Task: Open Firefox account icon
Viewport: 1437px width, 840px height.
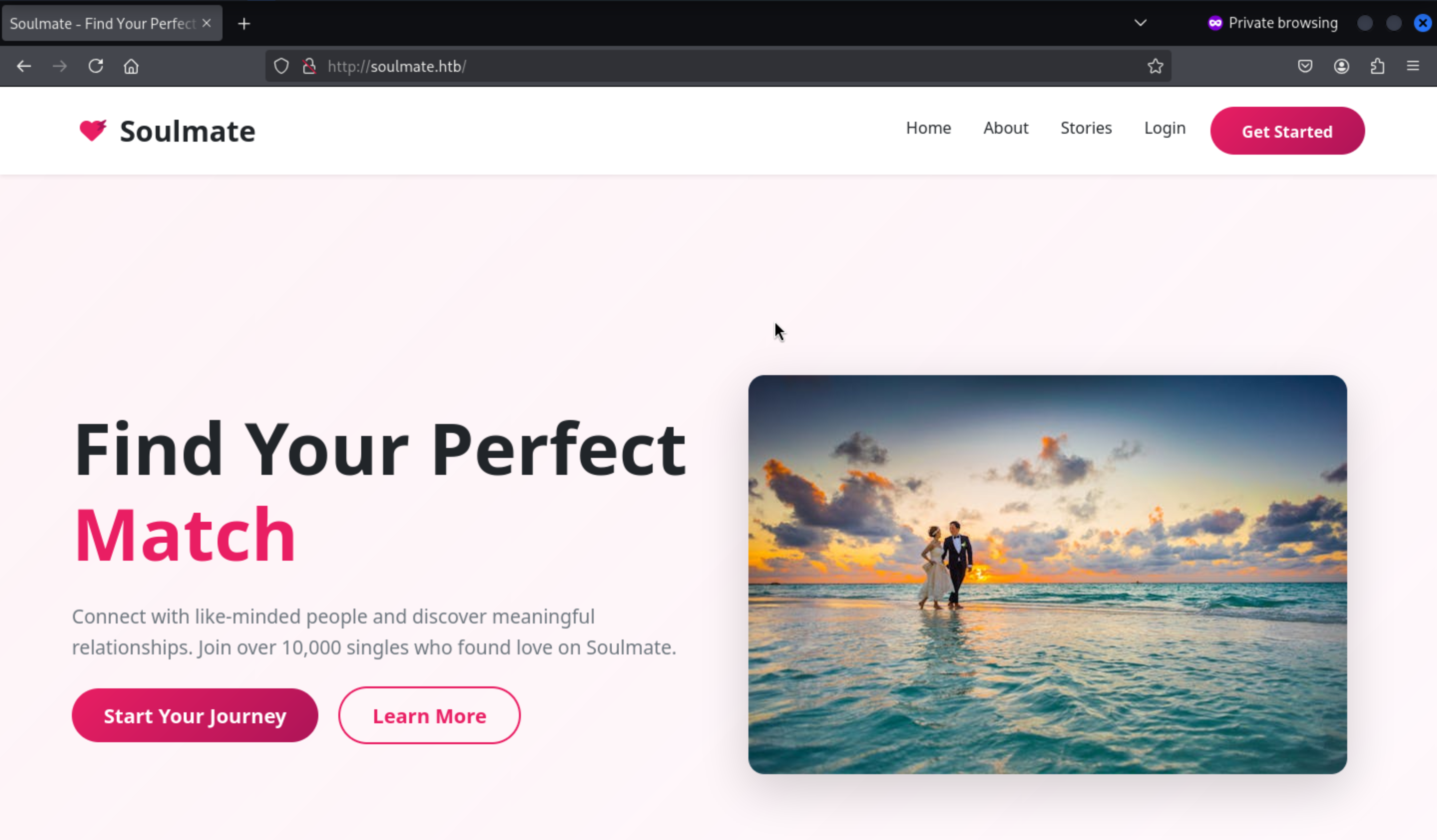Action: (1341, 66)
